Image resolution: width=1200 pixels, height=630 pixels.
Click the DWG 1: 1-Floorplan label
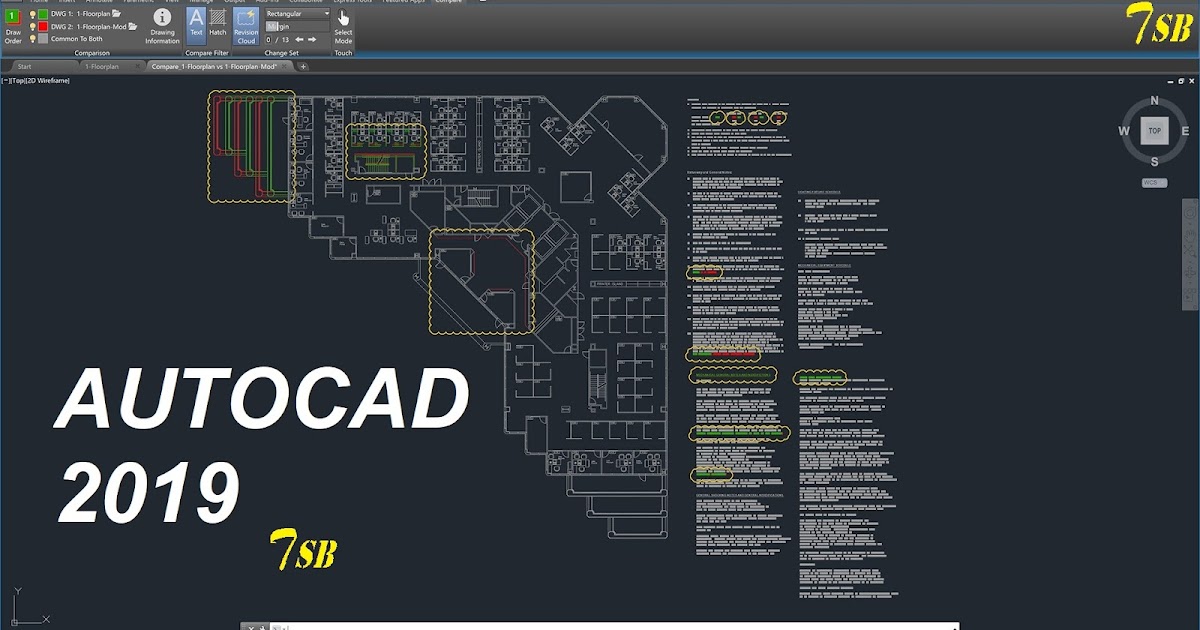coord(80,14)
